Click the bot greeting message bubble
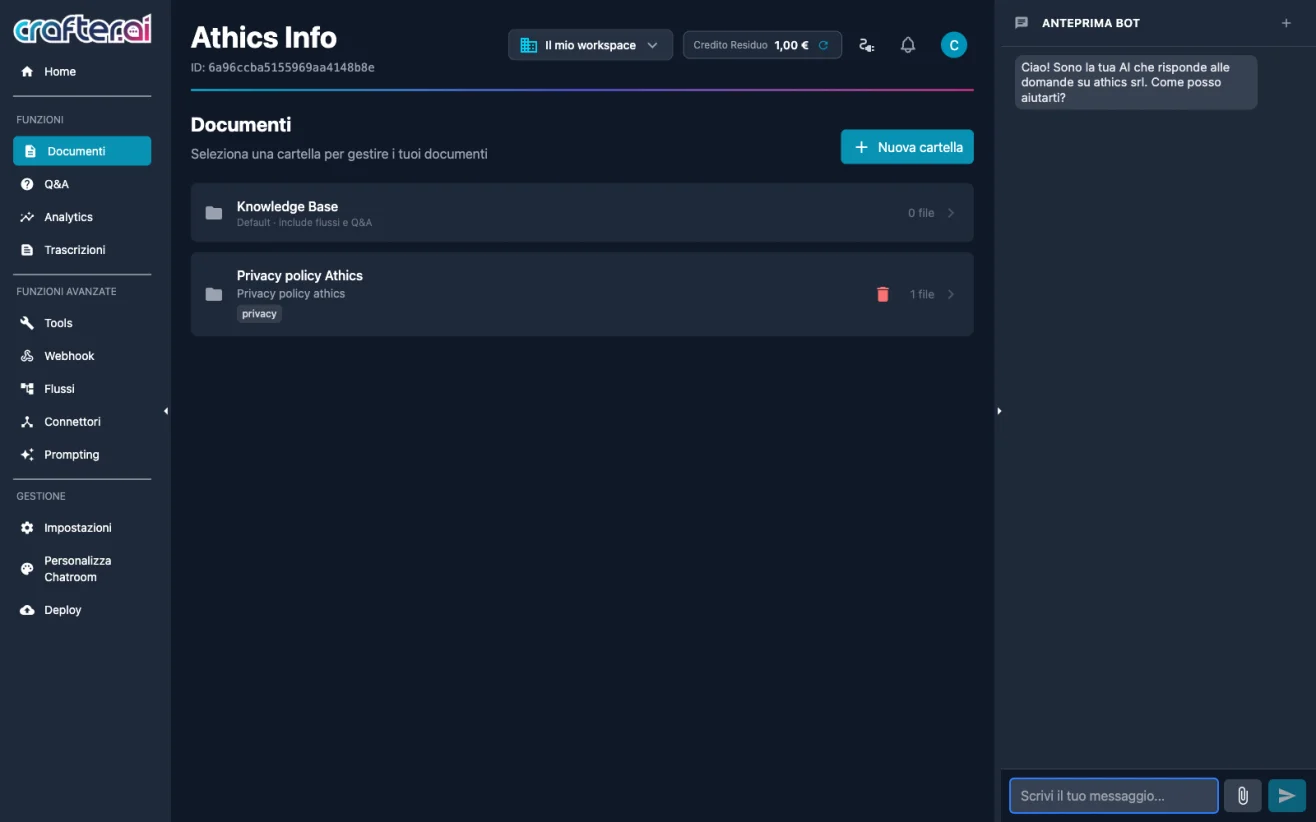Image resolution: width=1316 pixels, height=822 pixels. [x=1136, y=82]
